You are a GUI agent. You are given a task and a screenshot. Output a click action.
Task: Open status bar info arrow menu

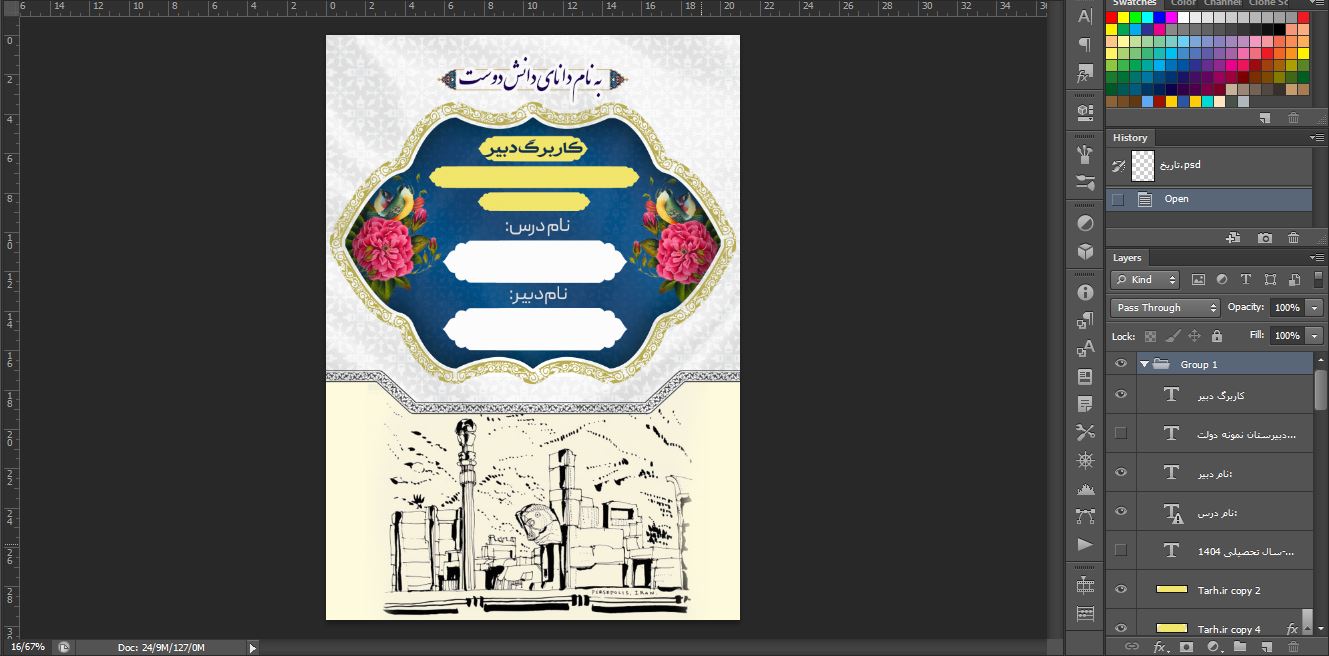tap(253, 648)
